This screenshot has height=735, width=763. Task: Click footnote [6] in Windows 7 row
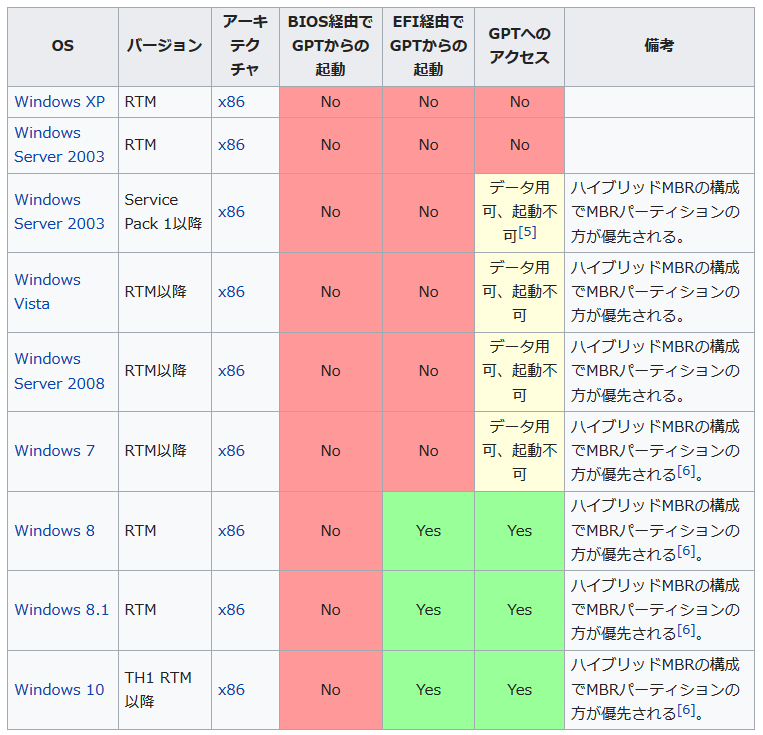pos(686,472)
